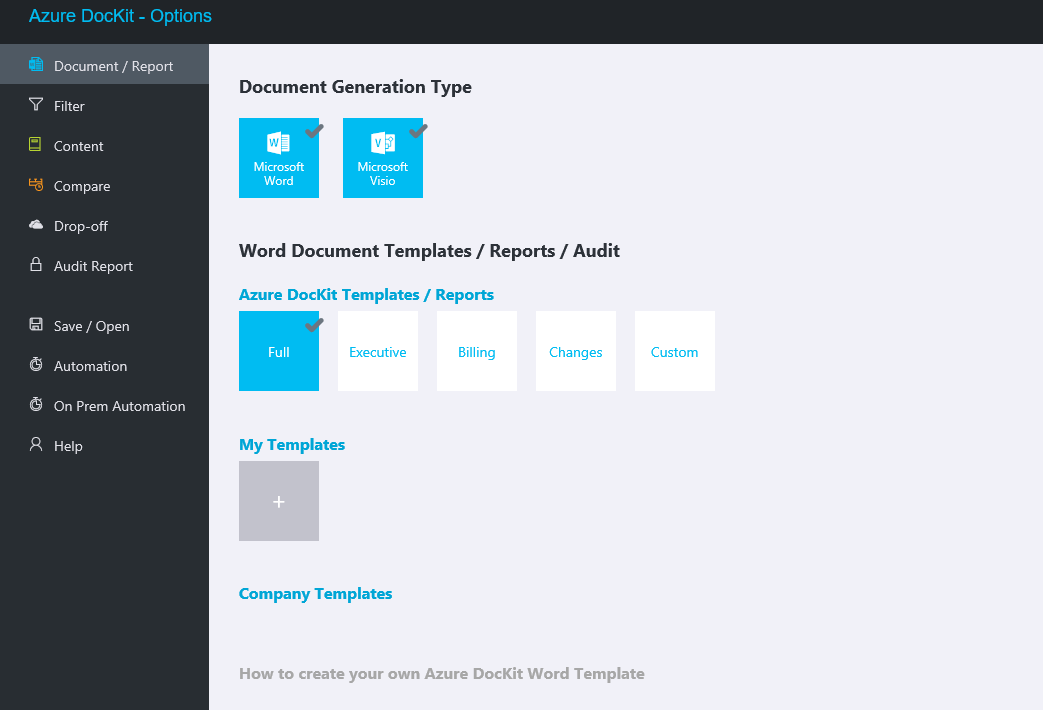Click the My Templates heading

pos(292,444)
